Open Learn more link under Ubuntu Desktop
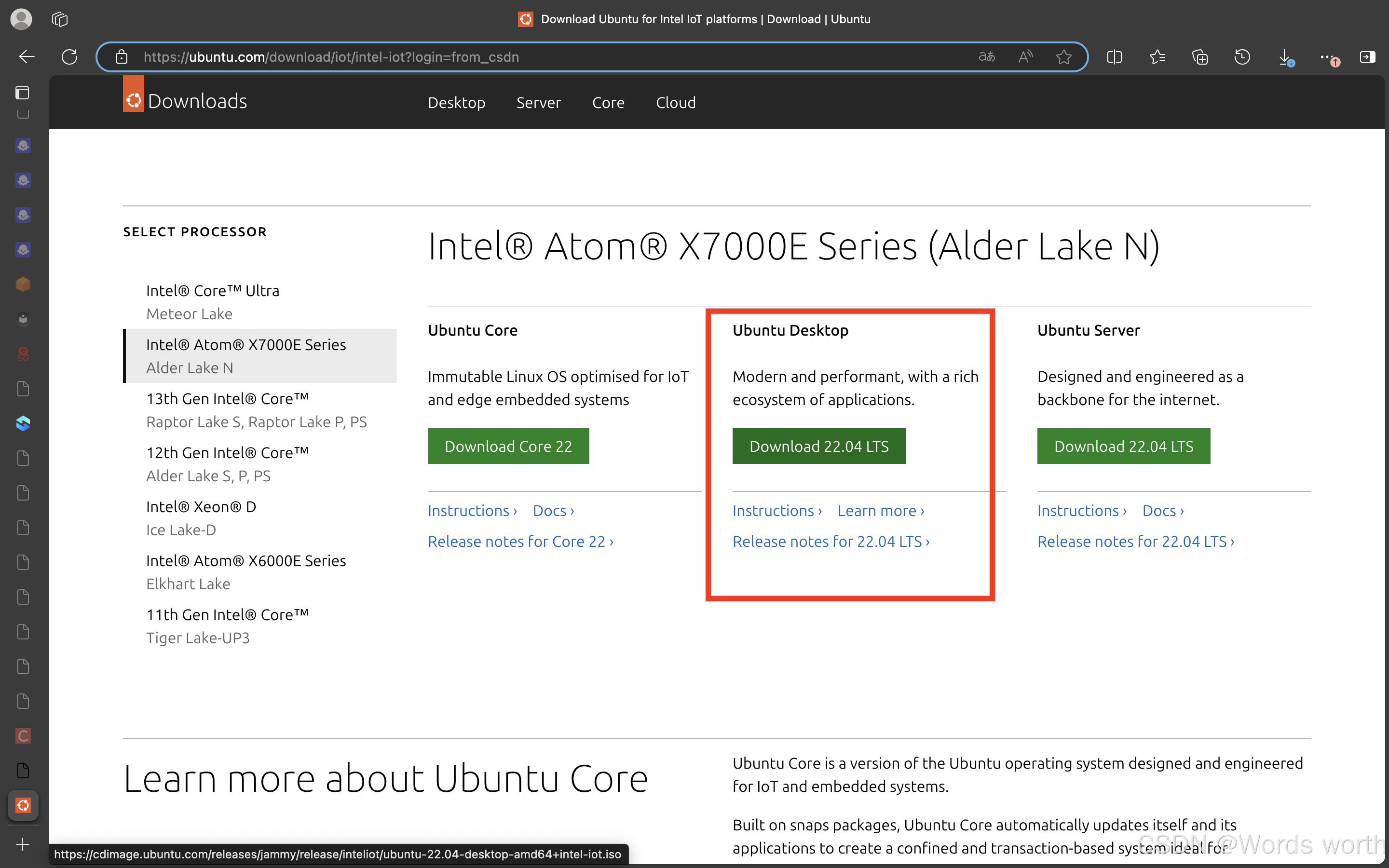 coord(881,510)
